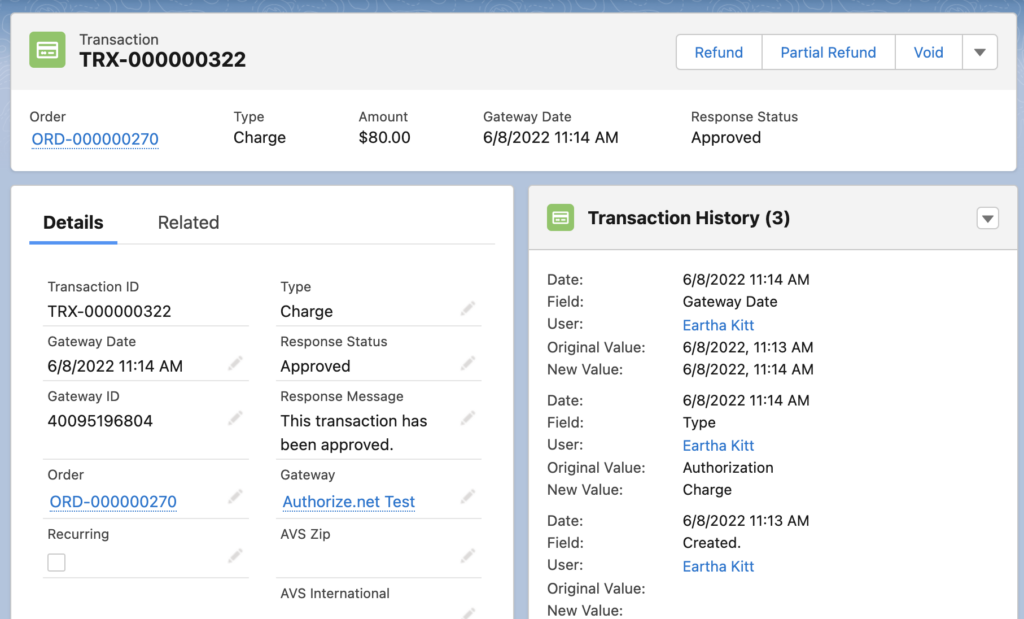Open ORD-000000270 link in the Details tab
The image size is (1024, 619).
(113, 501)
